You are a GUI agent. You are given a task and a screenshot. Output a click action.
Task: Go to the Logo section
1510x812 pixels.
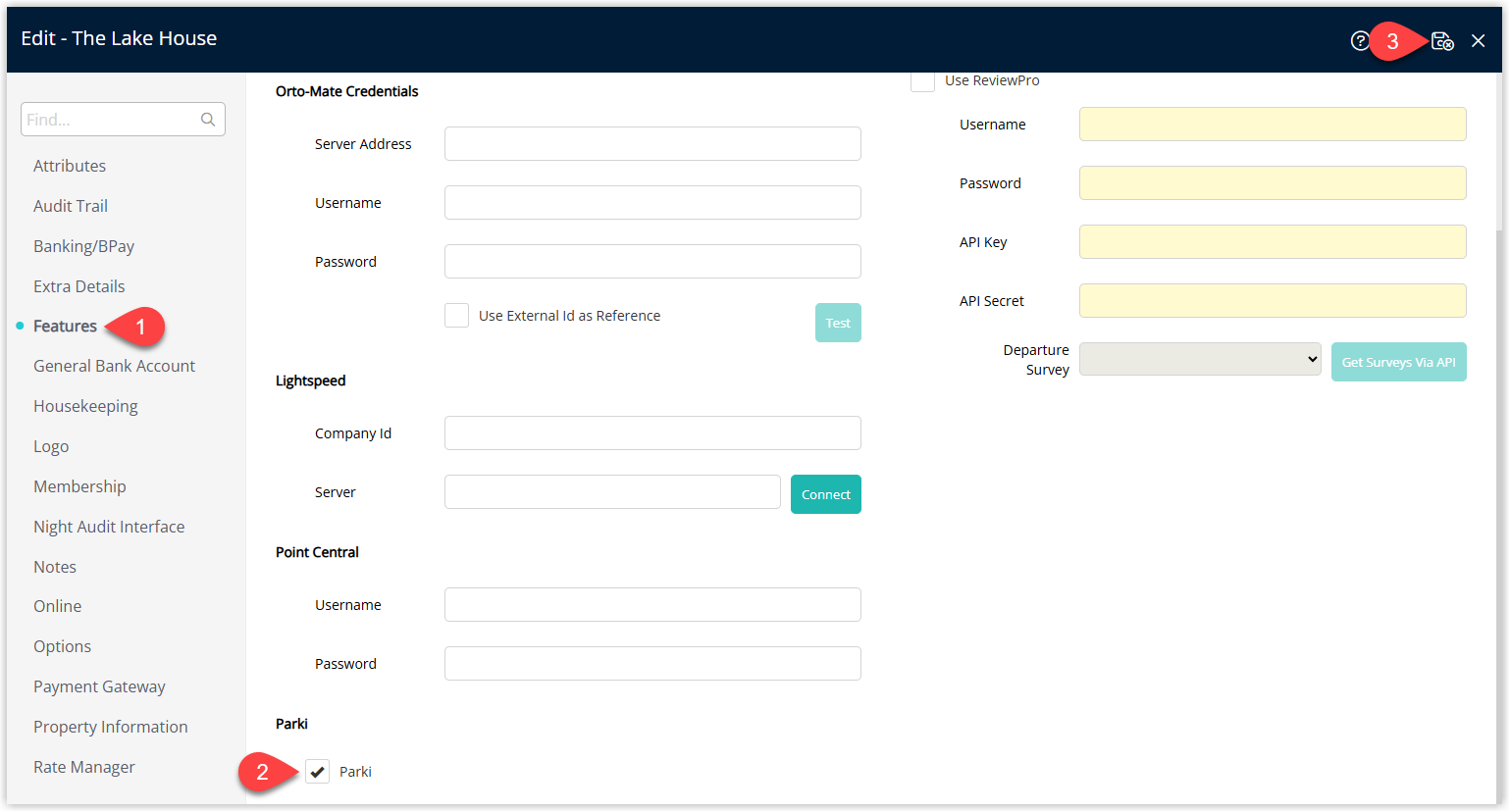(51, 446)
